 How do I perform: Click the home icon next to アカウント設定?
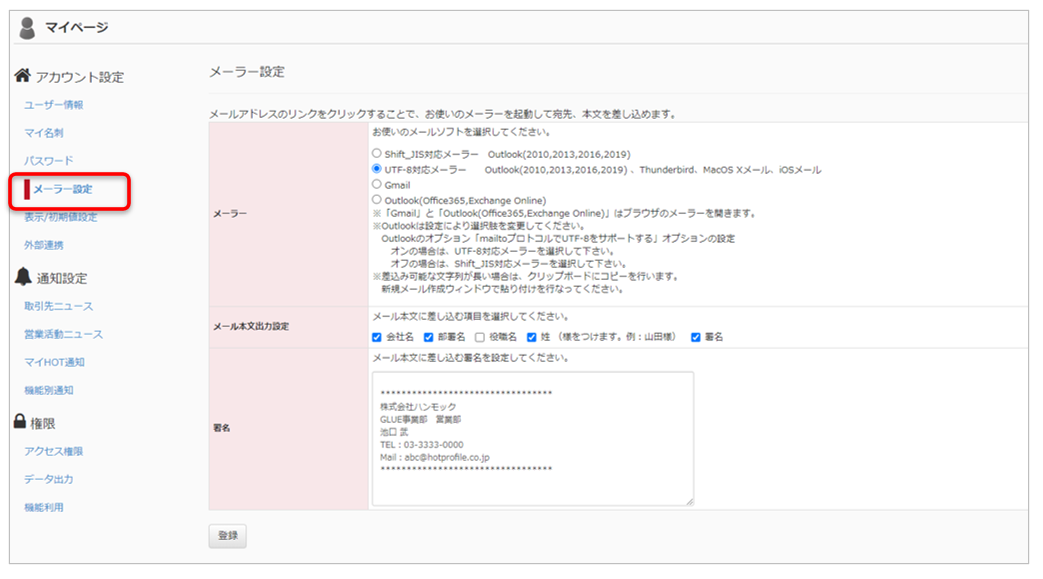23,75
